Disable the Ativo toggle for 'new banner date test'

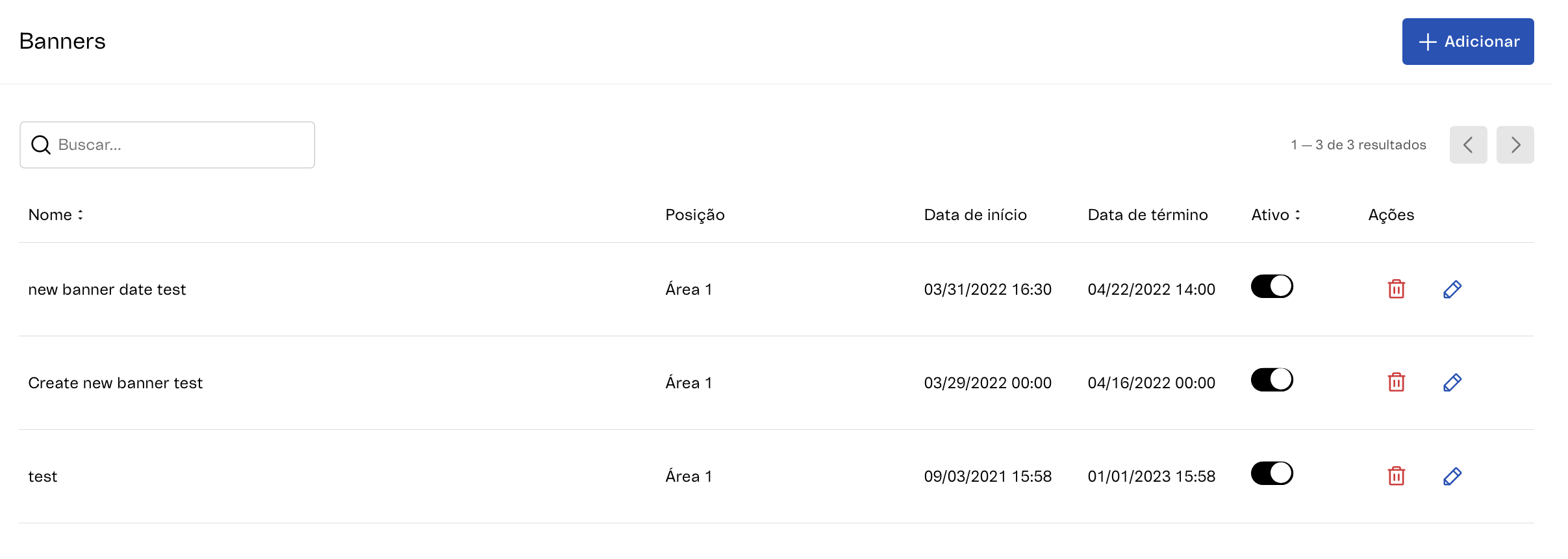pyautogui.click(x=1271, y=286)
